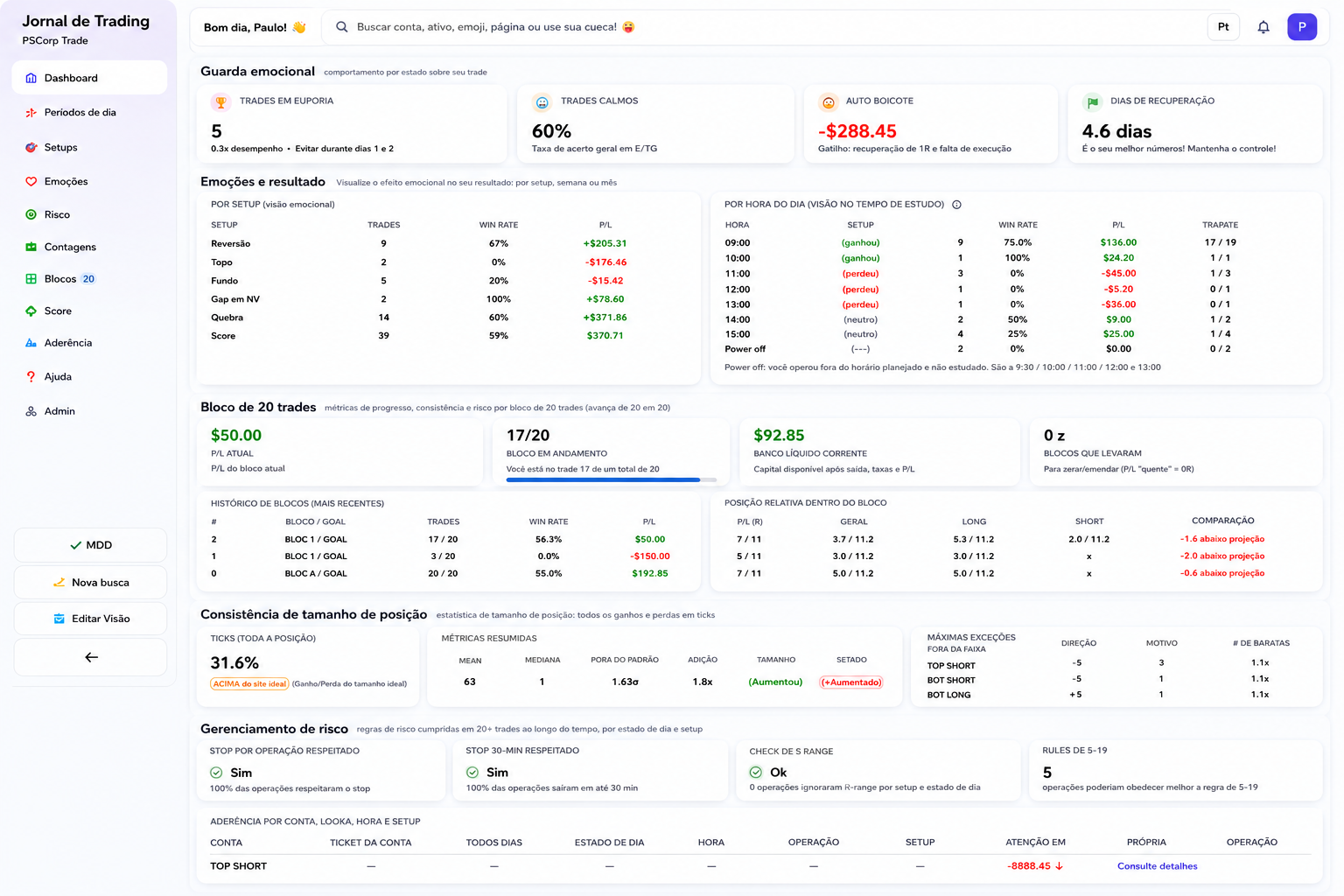Click the $92.85 banco líquido value
This screenshot has height=896, width=1344.
click(x=779, y=436)
